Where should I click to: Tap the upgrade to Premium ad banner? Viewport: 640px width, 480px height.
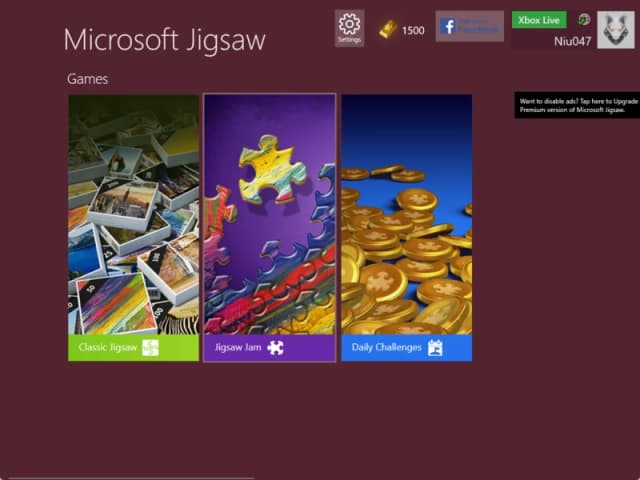(x=577, y=105)
